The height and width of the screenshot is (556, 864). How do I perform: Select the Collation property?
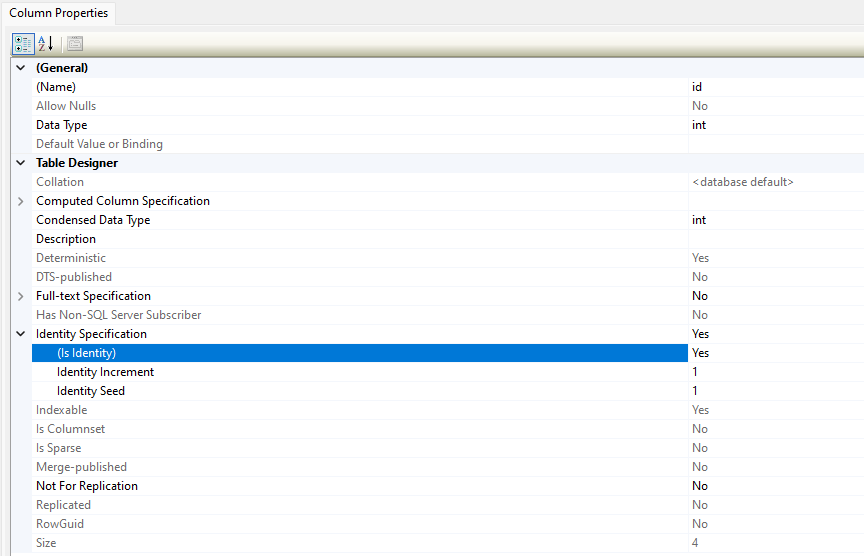360,182
